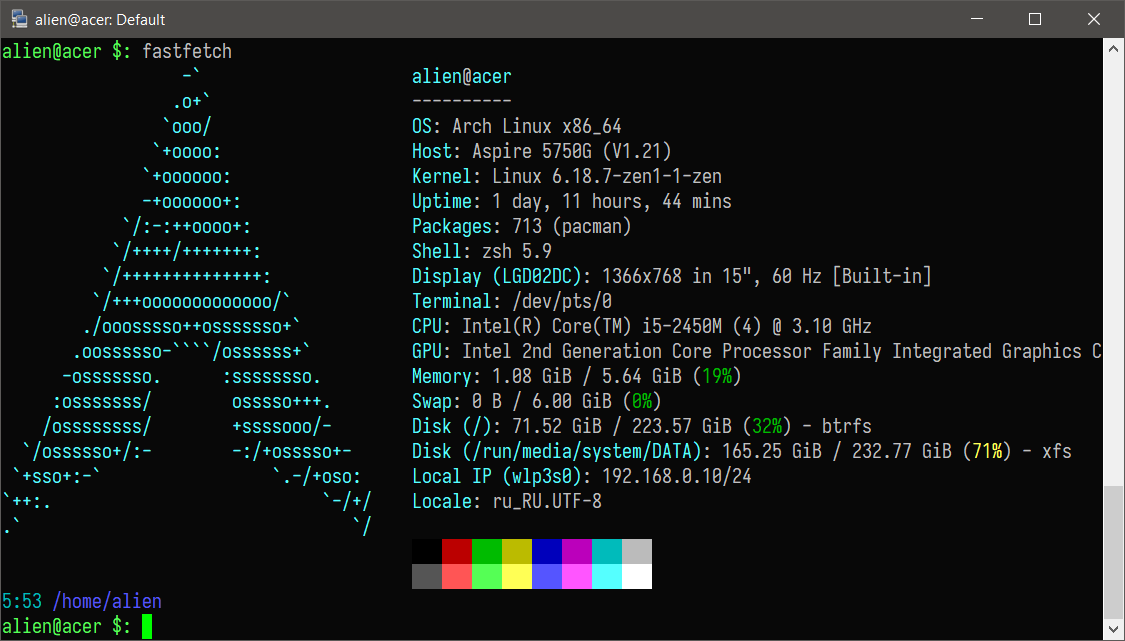The image size is (1125, 641).
Task: Click the 71% DATA disk usage value
Action: tap(987, 452)
